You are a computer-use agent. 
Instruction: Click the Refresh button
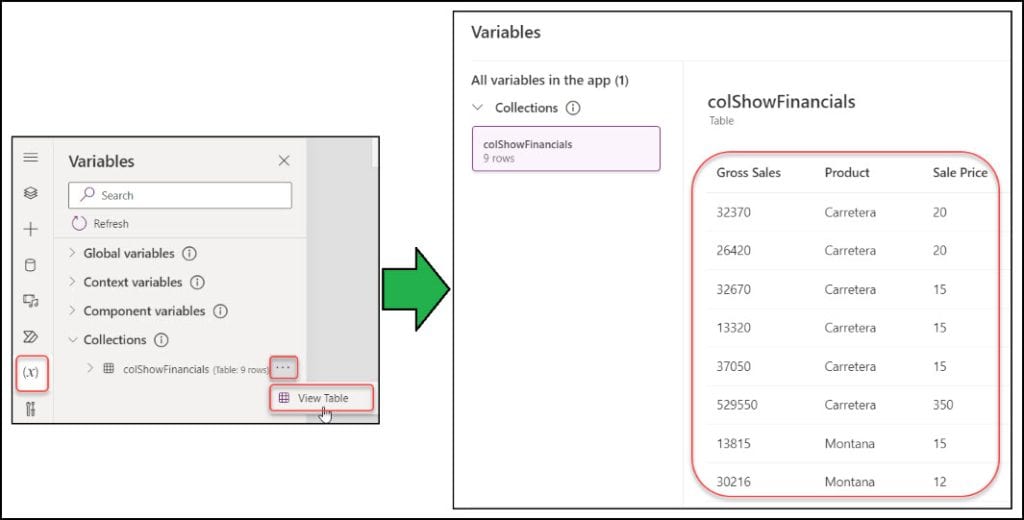pyautogui.click(x=101, y=223)
